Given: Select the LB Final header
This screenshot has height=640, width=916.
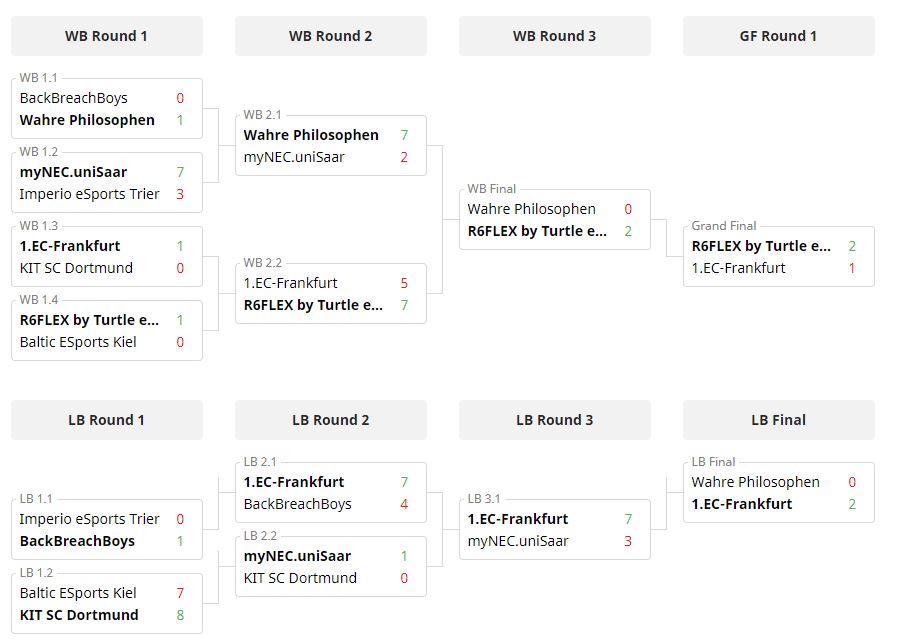Looking at the screenshot, I should point(779,420).
